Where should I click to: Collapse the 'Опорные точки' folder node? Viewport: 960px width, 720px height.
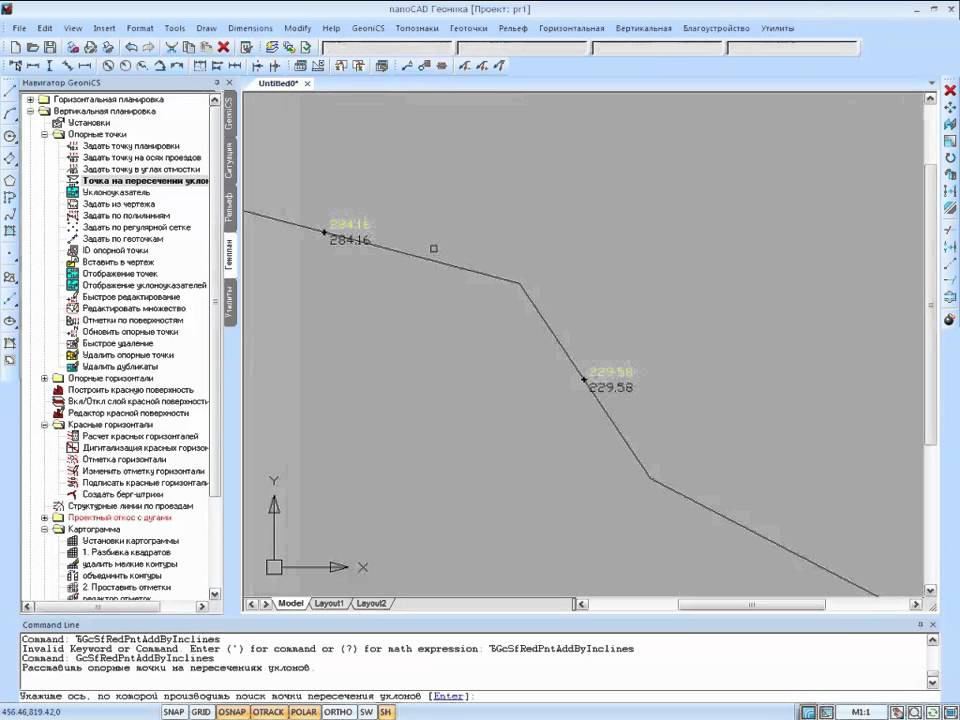(x=45, y=134)
